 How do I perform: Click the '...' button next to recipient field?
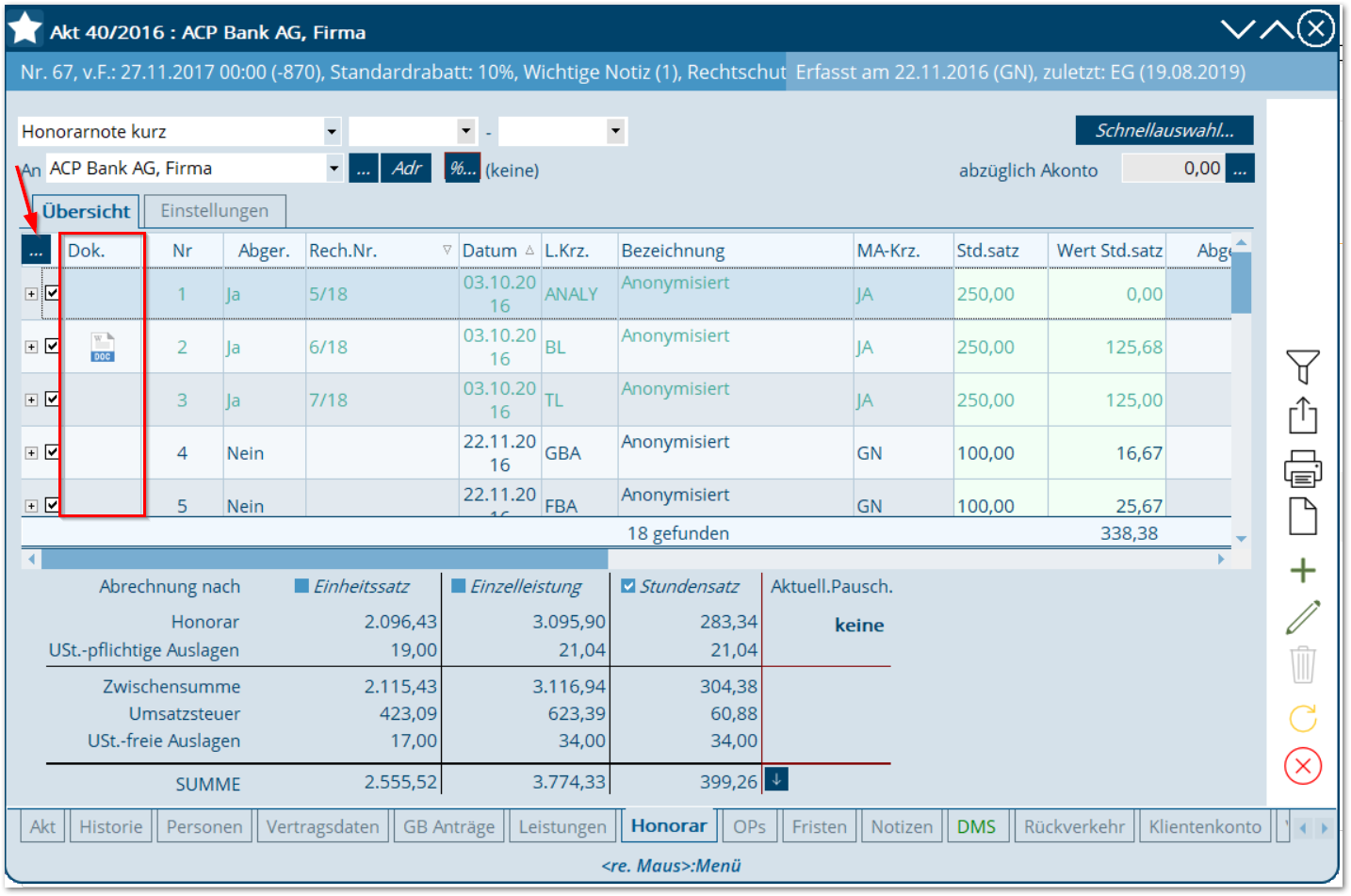click(364, 169)
